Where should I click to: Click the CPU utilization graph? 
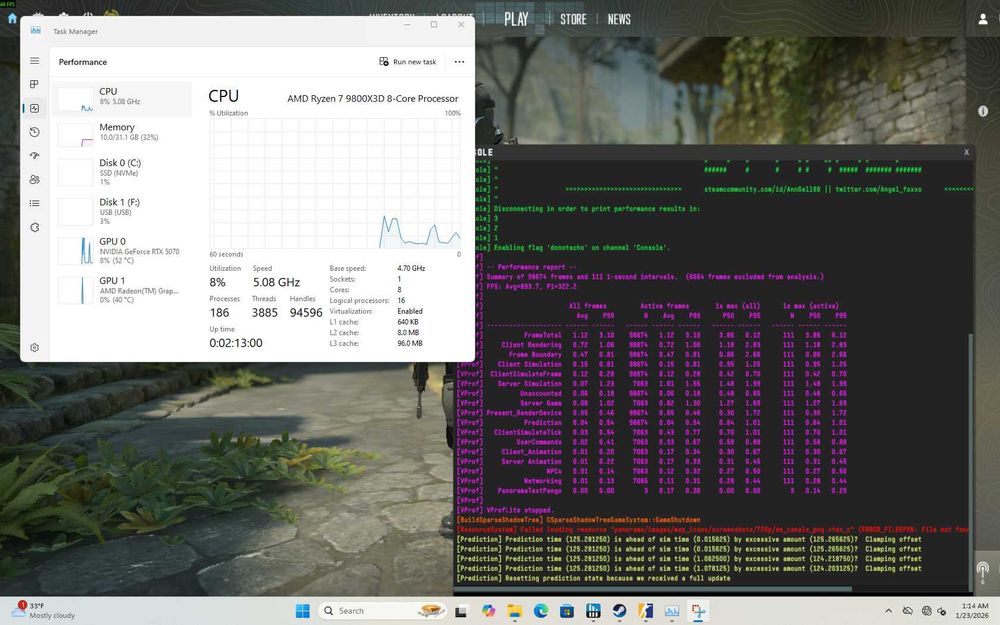point(335,183)
